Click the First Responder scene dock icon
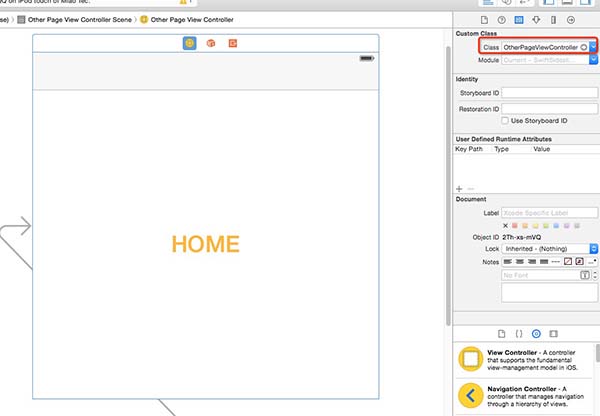Screen dimensions: 600x416 pyautogui.click(x=211, y=43)
